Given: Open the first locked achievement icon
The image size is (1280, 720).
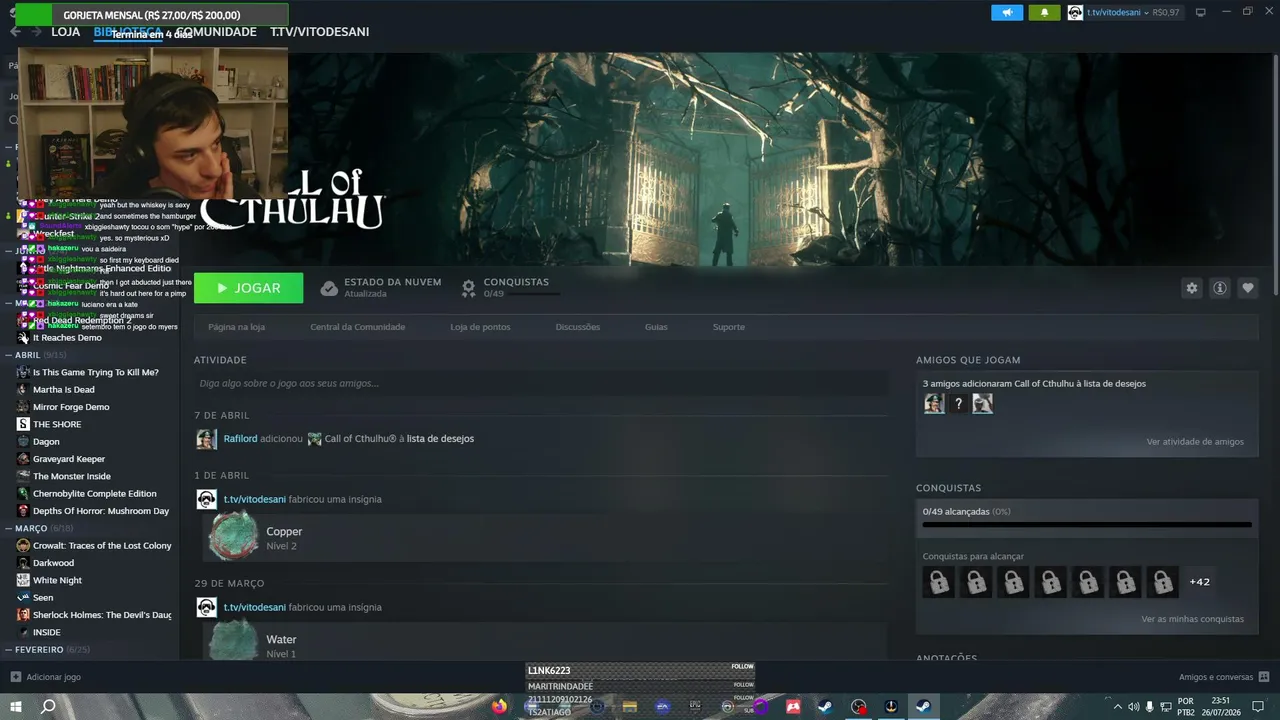Looking at the screenshot, I should [939, 581].
